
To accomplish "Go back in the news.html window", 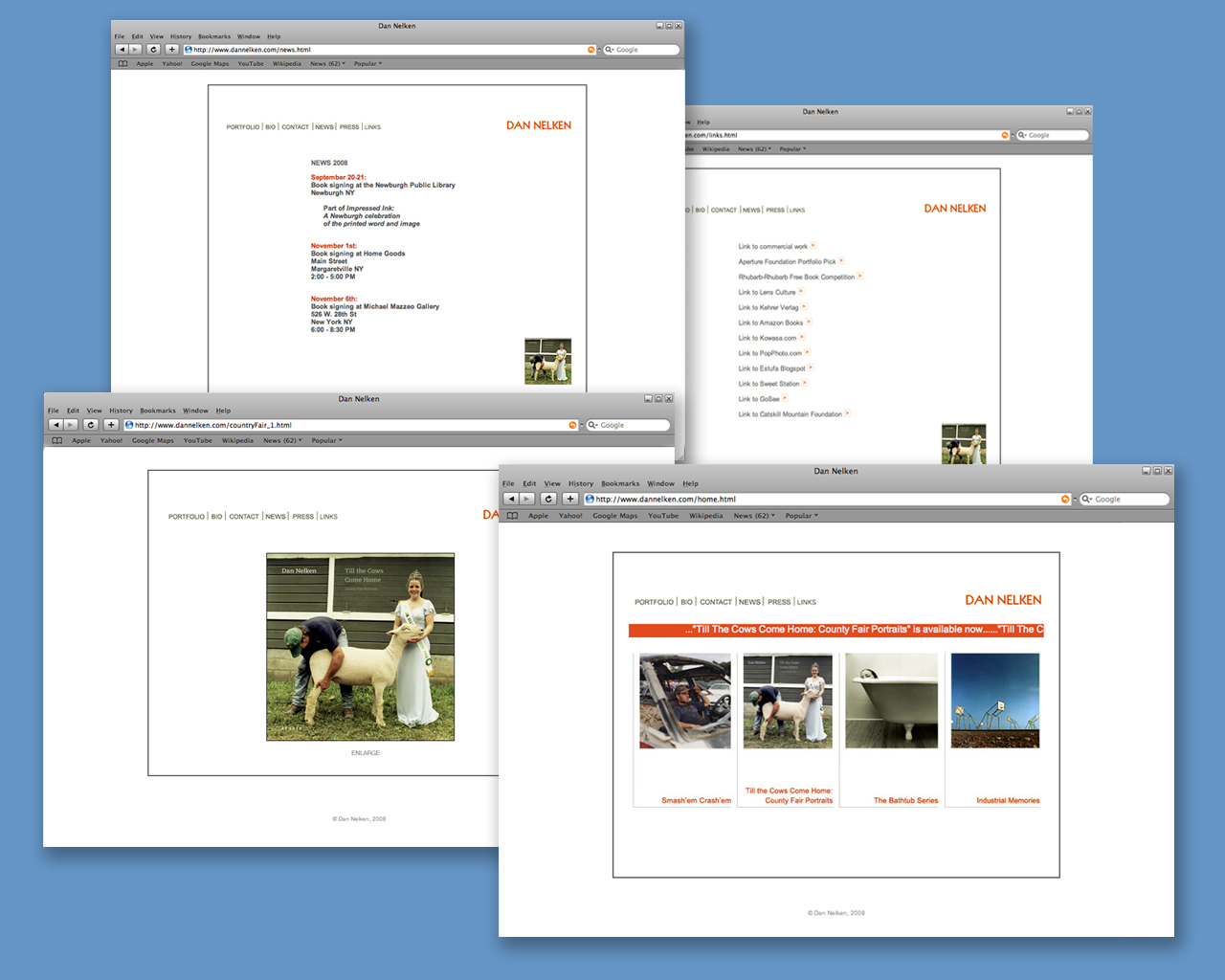I will (x=122, y=50).
